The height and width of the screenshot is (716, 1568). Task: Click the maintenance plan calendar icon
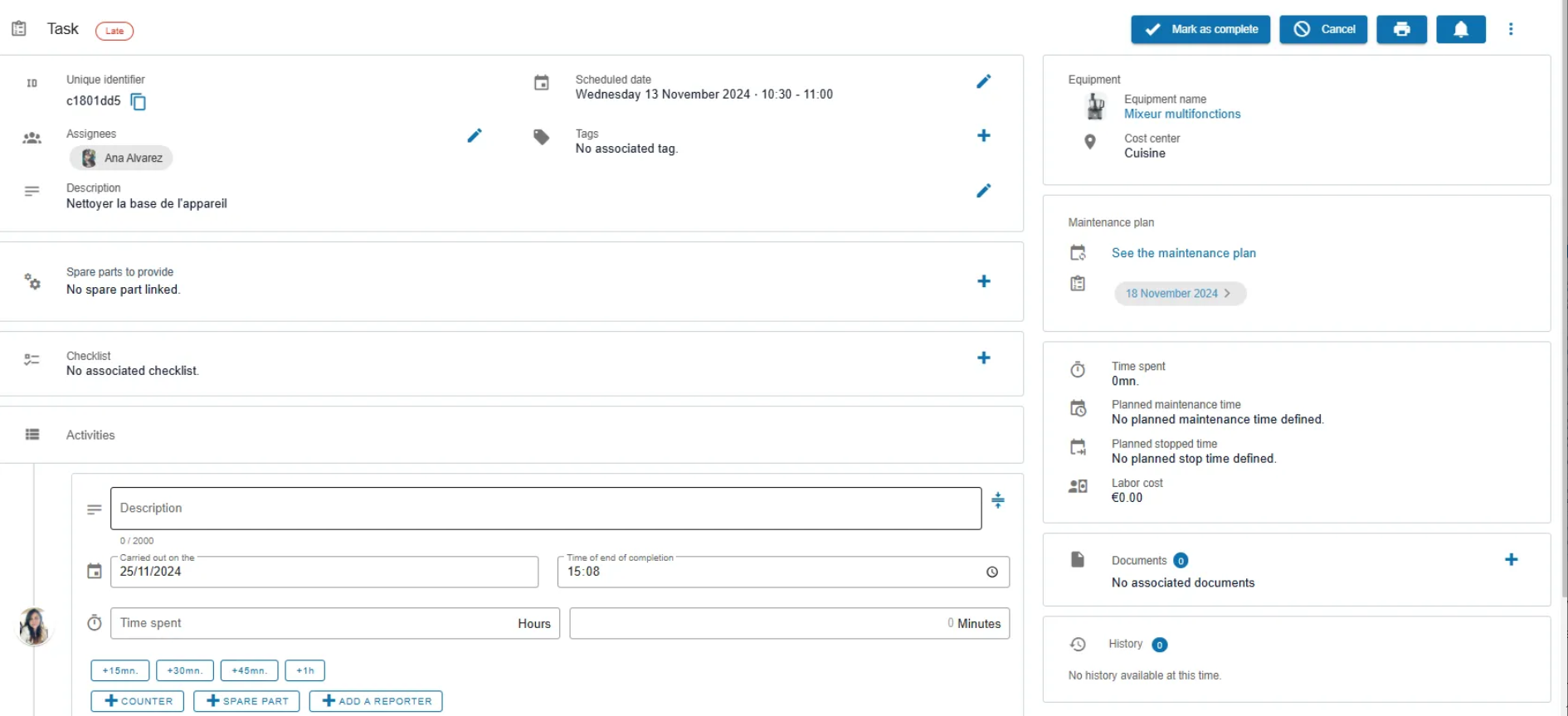coord(1078,253)
